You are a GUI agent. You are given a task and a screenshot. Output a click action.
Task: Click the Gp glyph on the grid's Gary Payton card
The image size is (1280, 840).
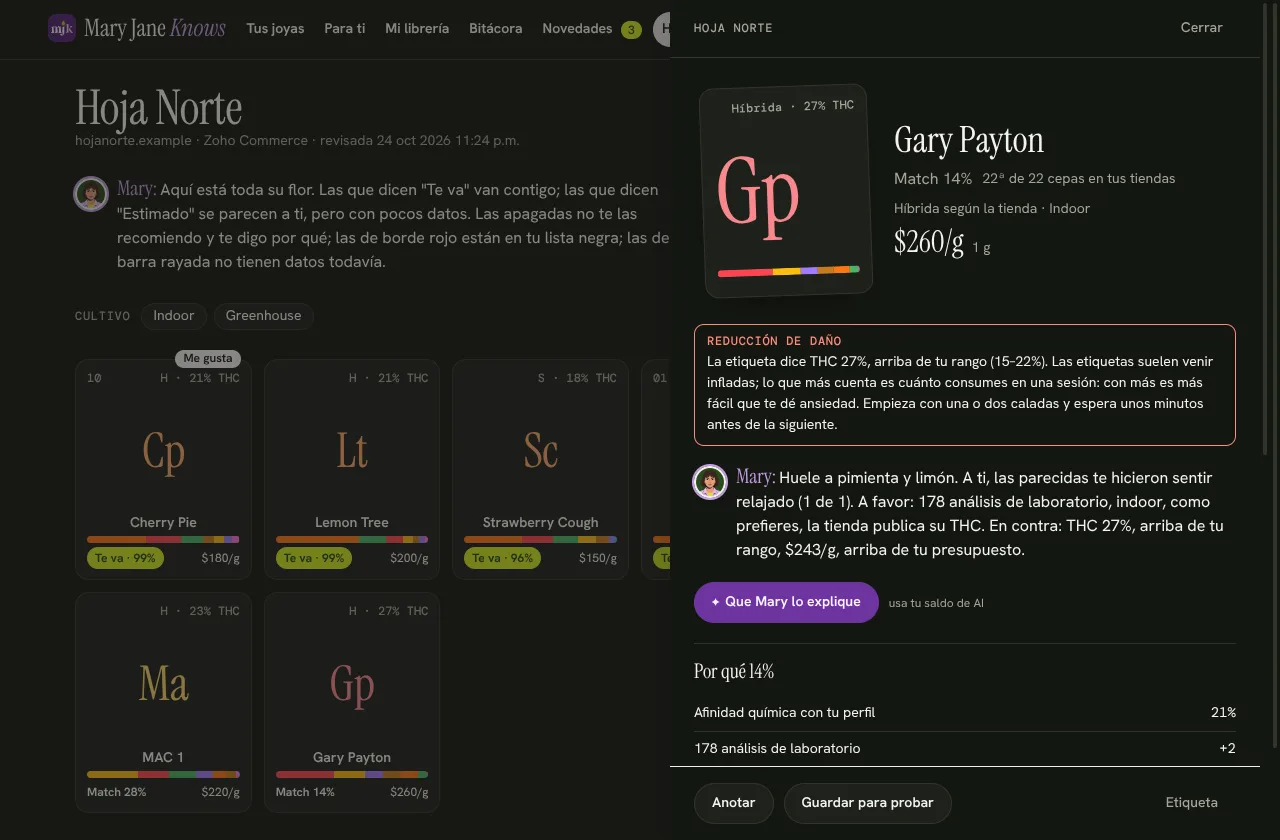[x=352, y=686]
